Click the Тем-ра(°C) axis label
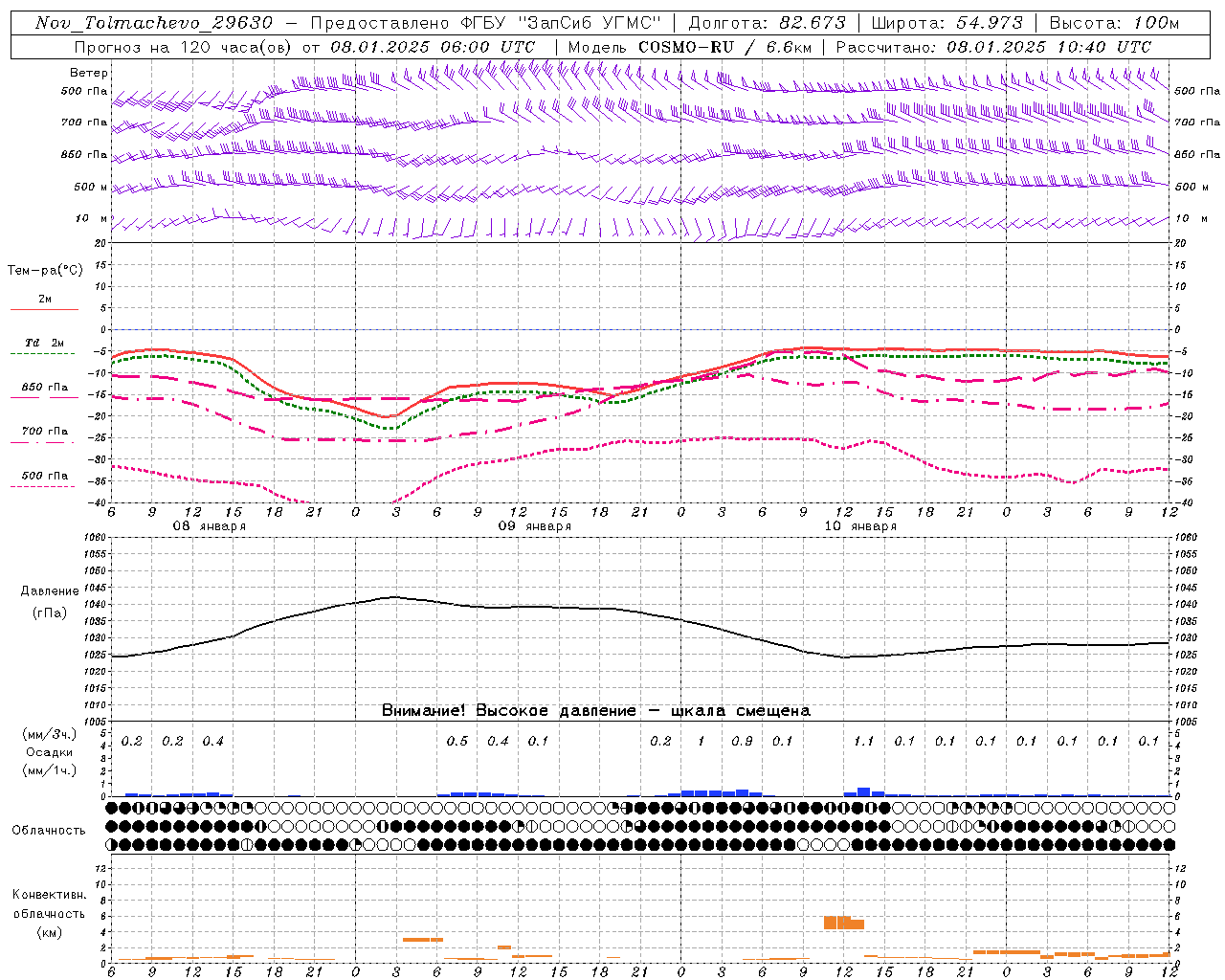This screenshot has width=1225, height=980. click(x=45, y=271)
